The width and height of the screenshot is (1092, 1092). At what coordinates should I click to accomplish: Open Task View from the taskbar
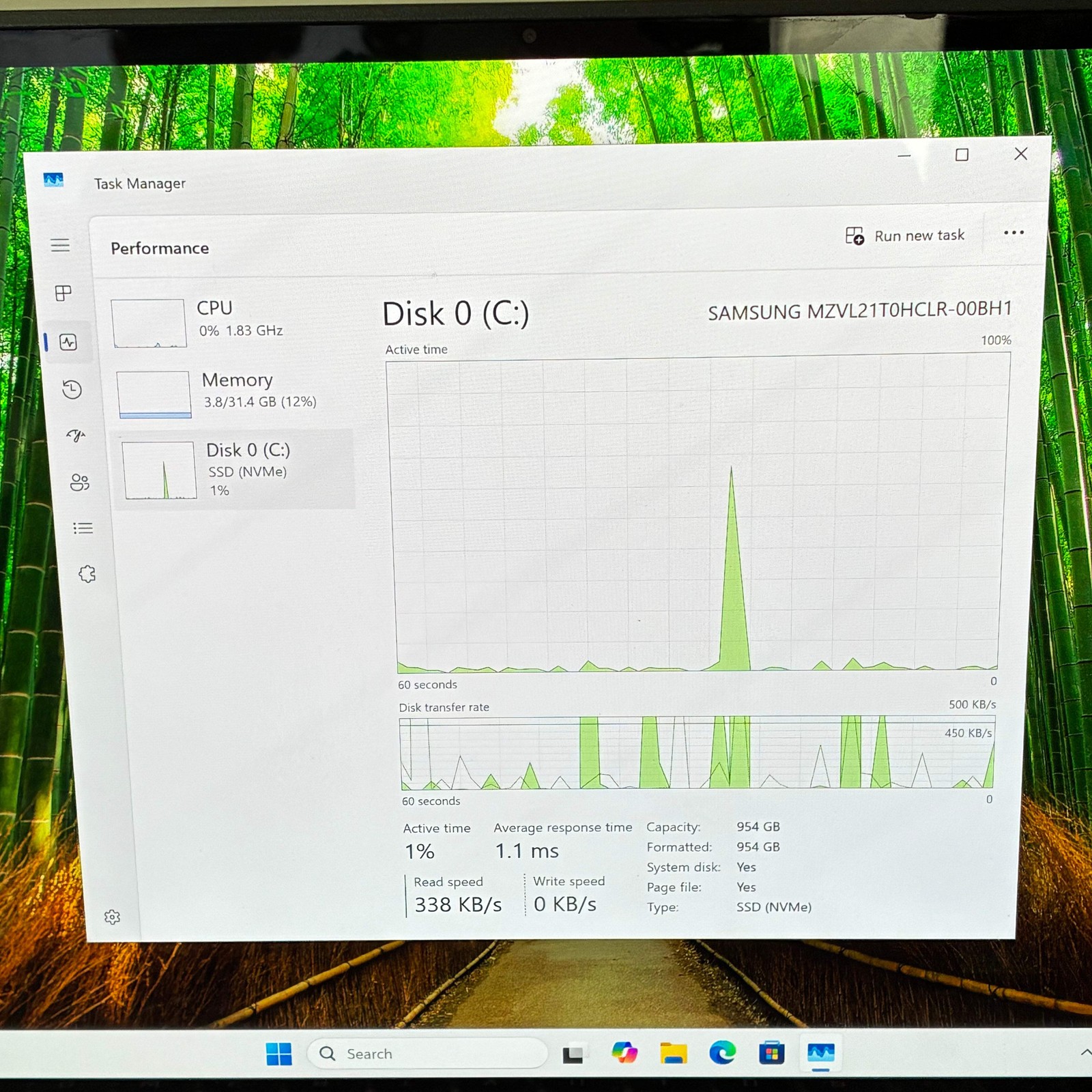point(573,1054)
